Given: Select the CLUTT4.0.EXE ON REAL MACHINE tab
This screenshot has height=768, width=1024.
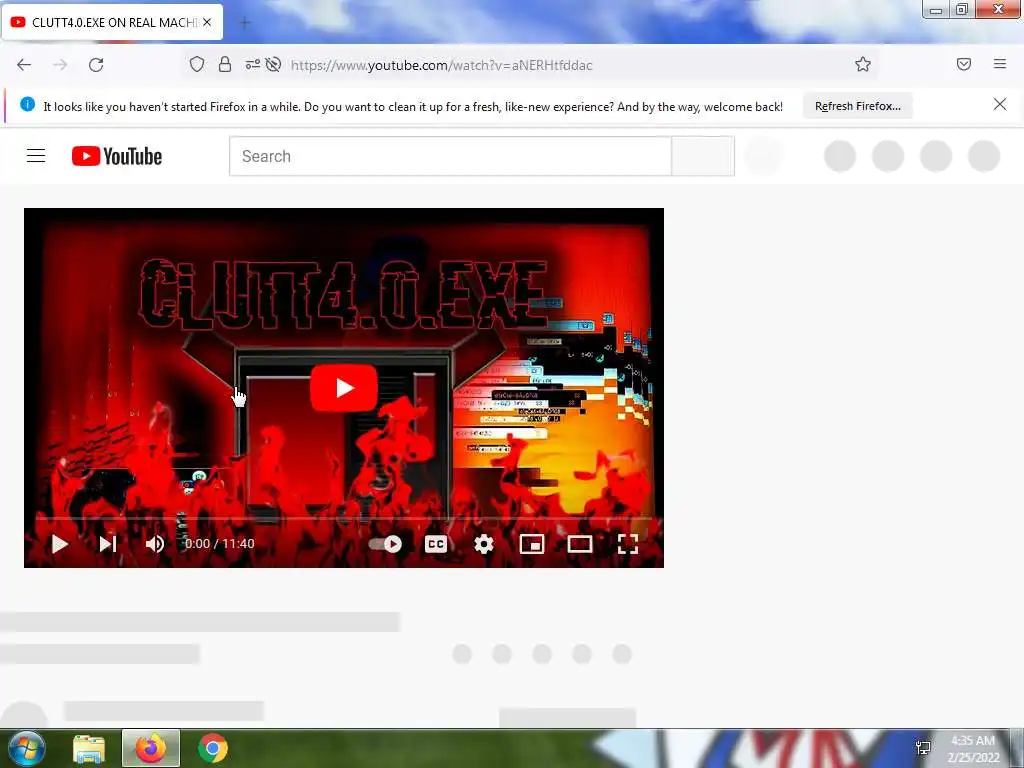Looking at the screenshot, I should pos(112,22).
